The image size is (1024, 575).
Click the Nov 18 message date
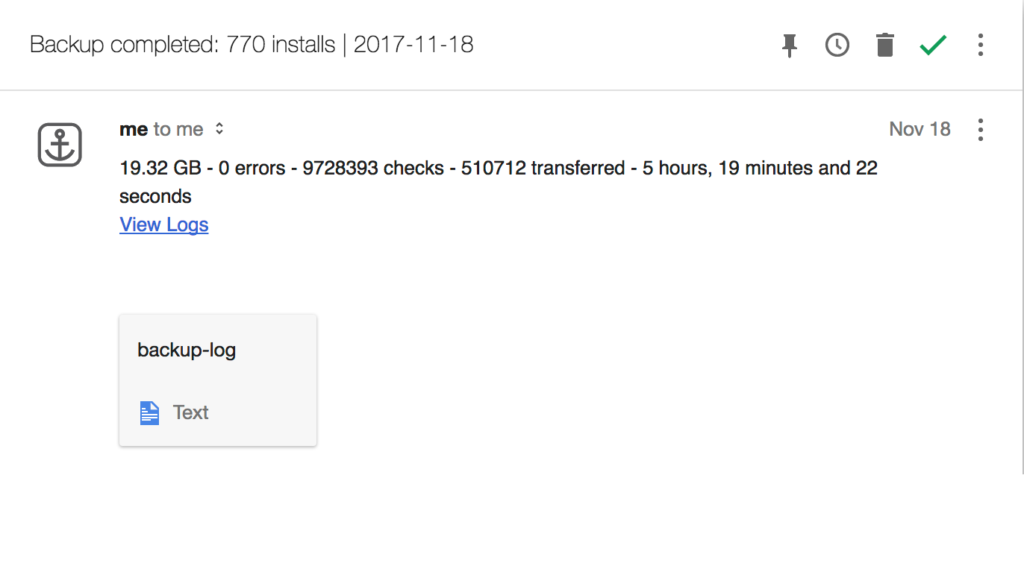coord(919,129)
